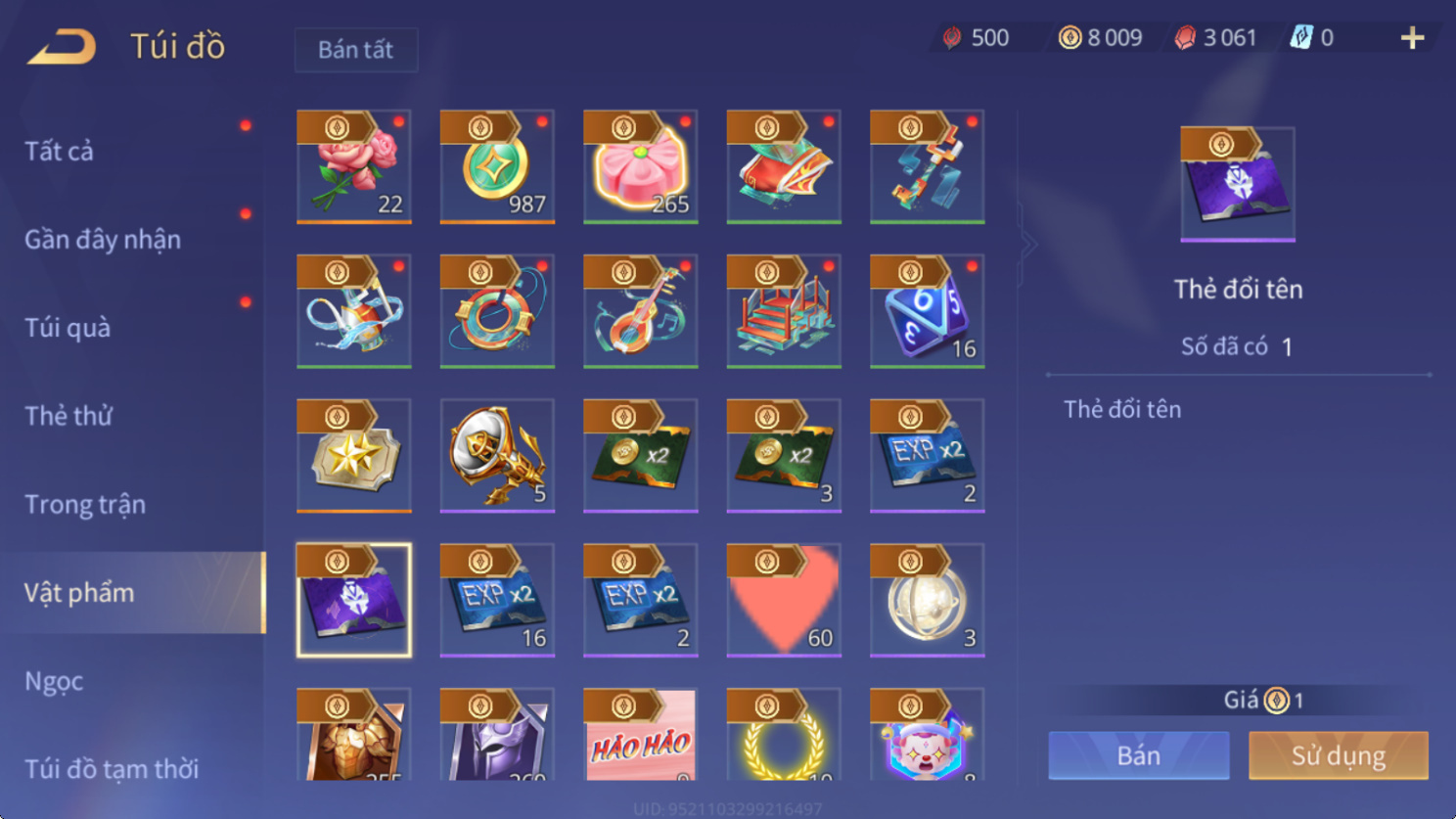Image resolution: width=1456 pixels, height=819 pixels.
Task: Select the Hảo Hảo noodle item
Action: 641,734
